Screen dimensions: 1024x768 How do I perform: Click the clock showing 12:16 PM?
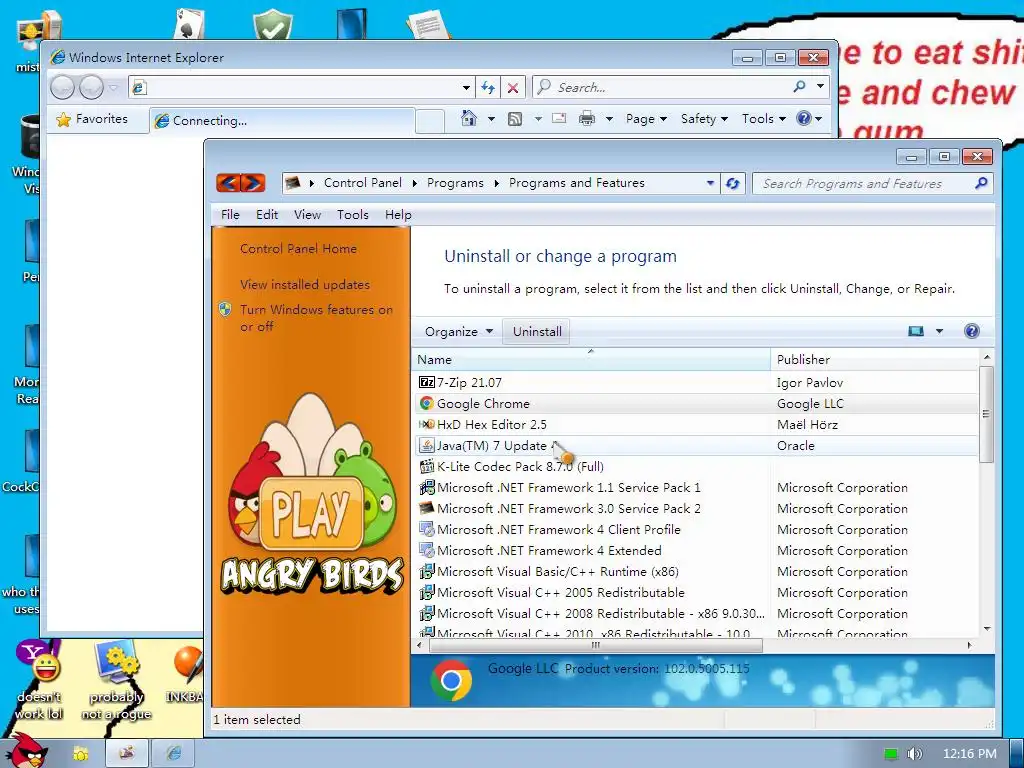pos(970,754)
